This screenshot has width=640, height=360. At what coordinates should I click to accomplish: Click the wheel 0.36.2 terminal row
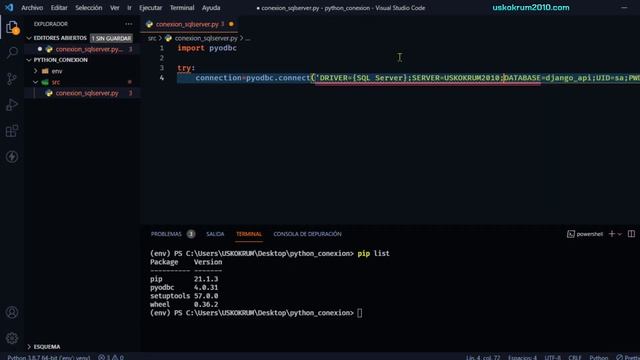click(184, 304)
